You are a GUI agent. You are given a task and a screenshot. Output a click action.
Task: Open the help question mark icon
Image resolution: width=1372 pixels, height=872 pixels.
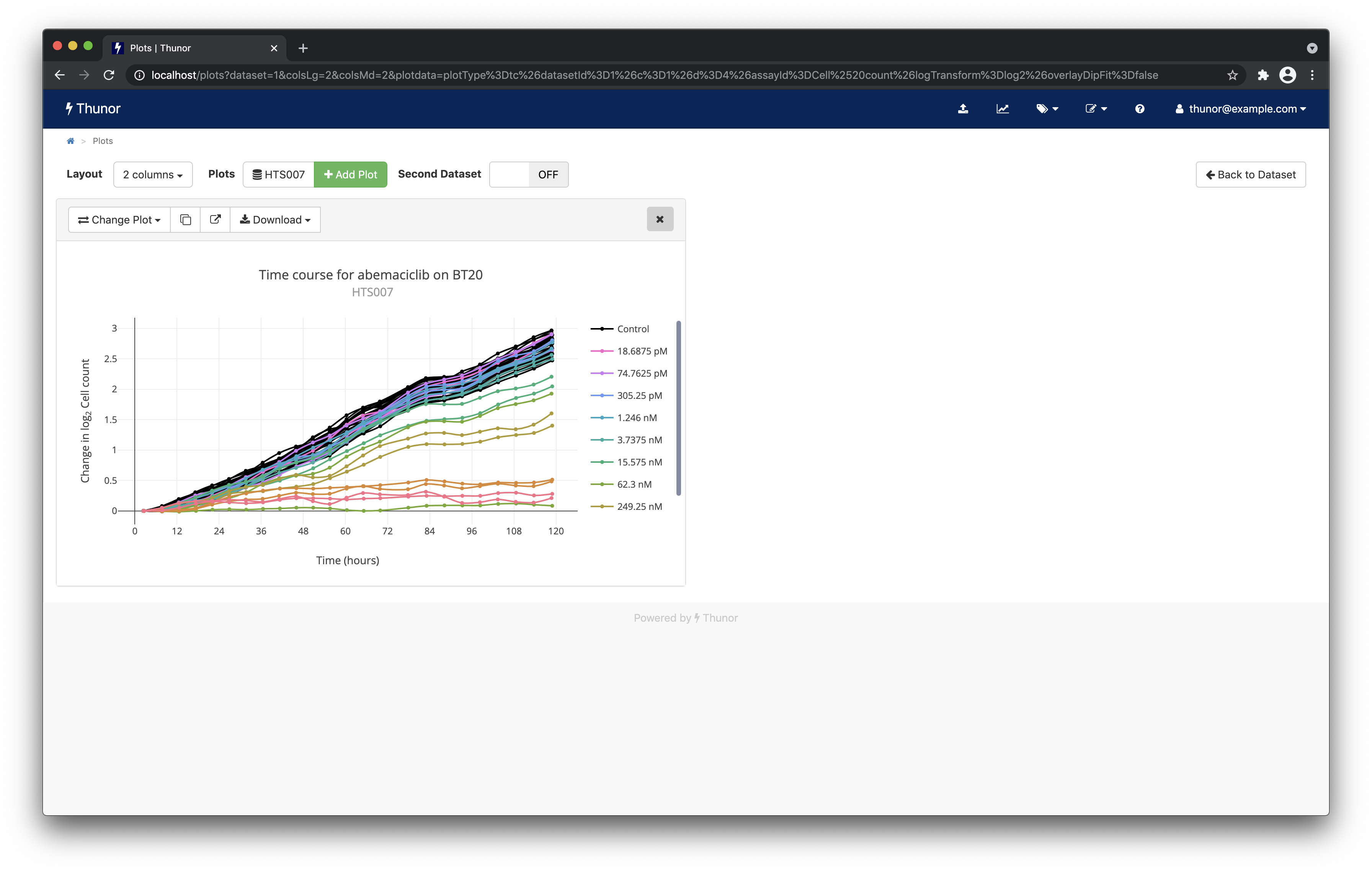click(x=1140, y=108)
